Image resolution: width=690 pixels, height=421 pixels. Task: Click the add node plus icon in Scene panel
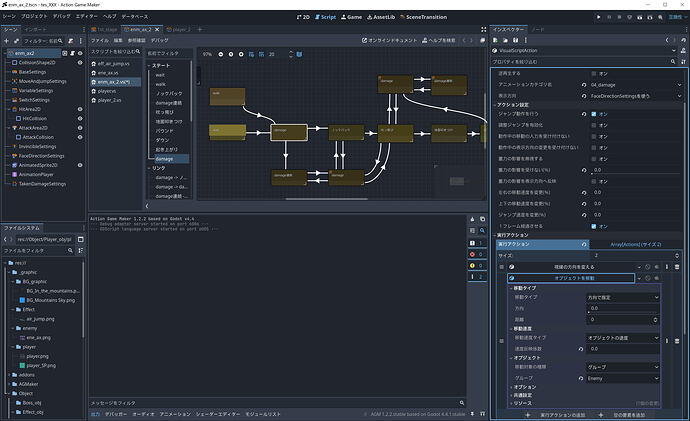coord(6,40)
